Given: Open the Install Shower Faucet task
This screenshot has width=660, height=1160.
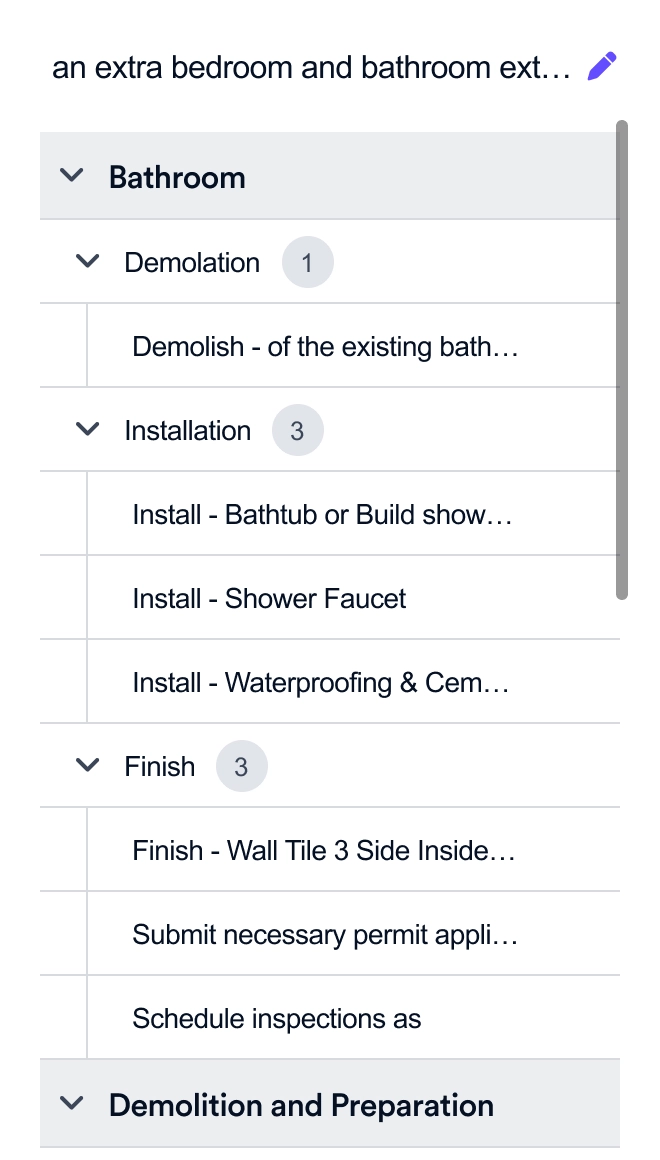Looking at the screenshot, I should pyautogui.click(x=270, y=599).
